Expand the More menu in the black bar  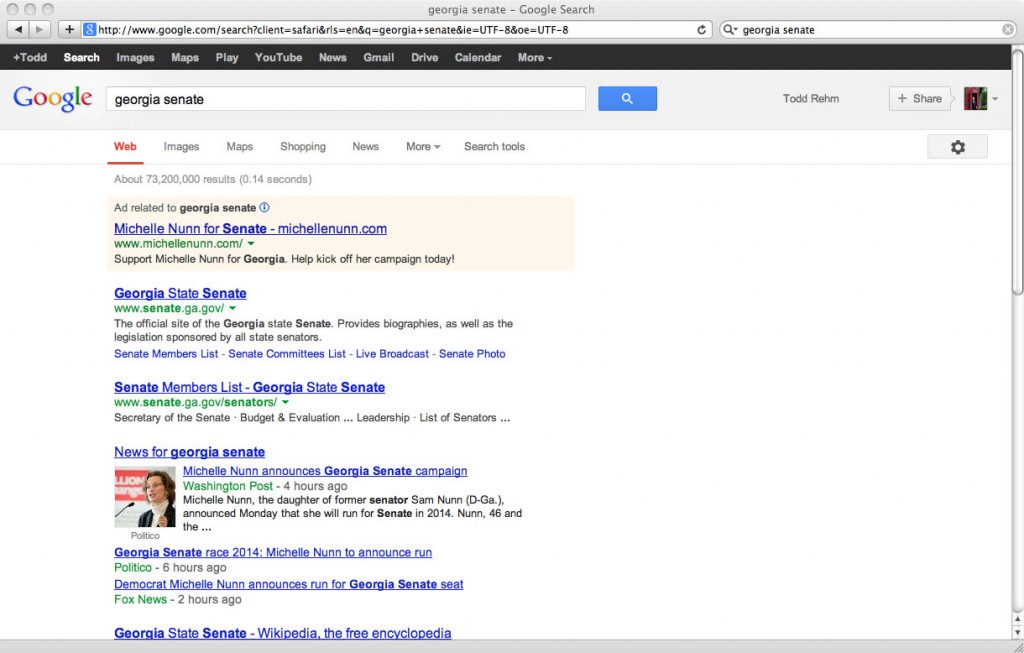535,57
